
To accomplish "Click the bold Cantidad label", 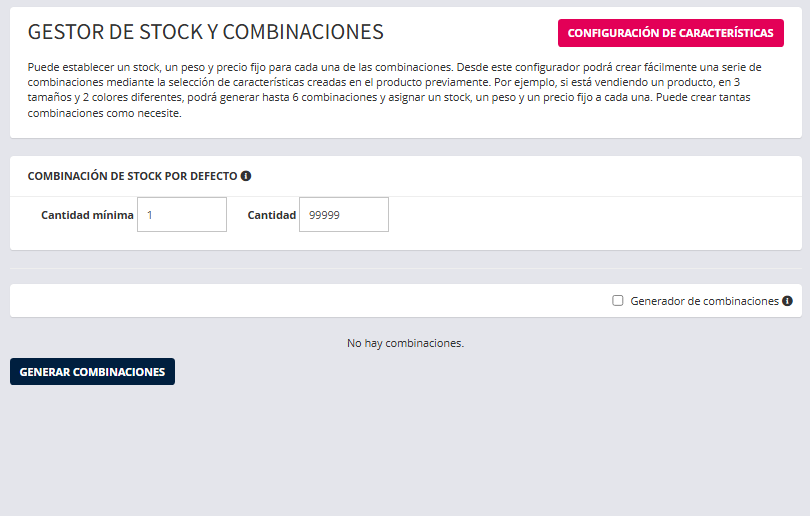I will tap(271, 215).
